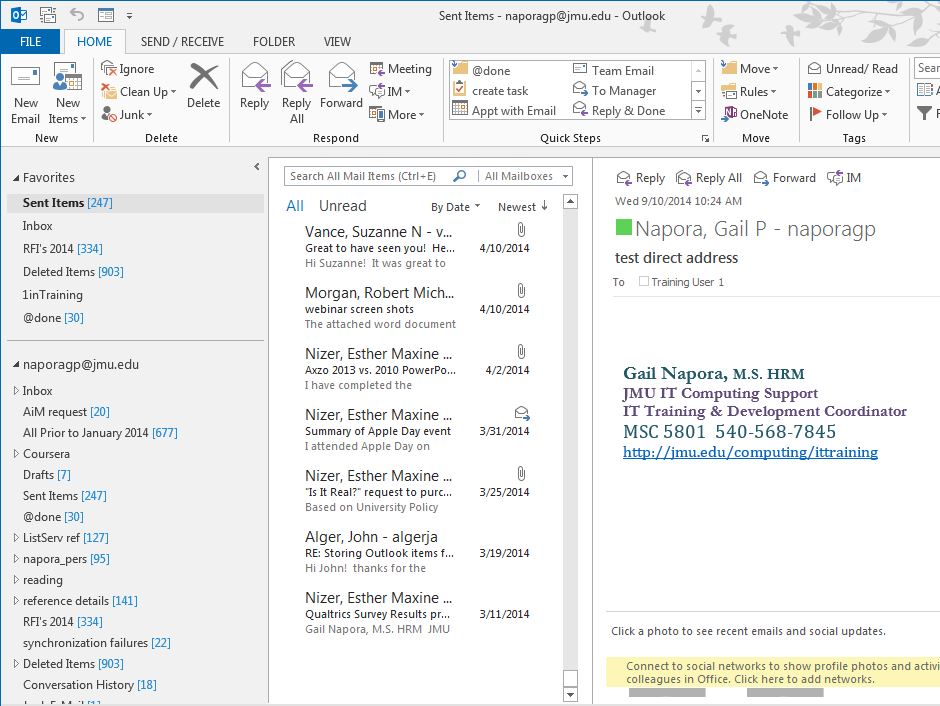940x706 pixels.
Task: Reply with a Meeting
Action: click(400, 69)
